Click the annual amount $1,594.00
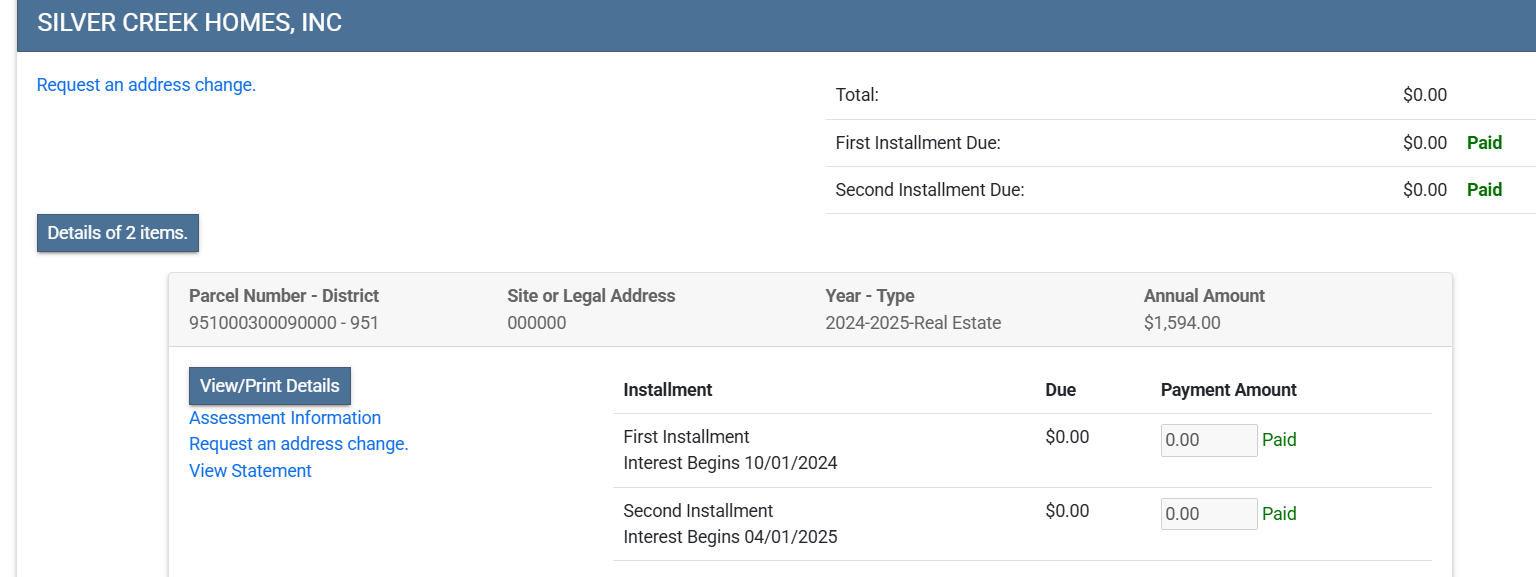 click(x=1181, y=323)
